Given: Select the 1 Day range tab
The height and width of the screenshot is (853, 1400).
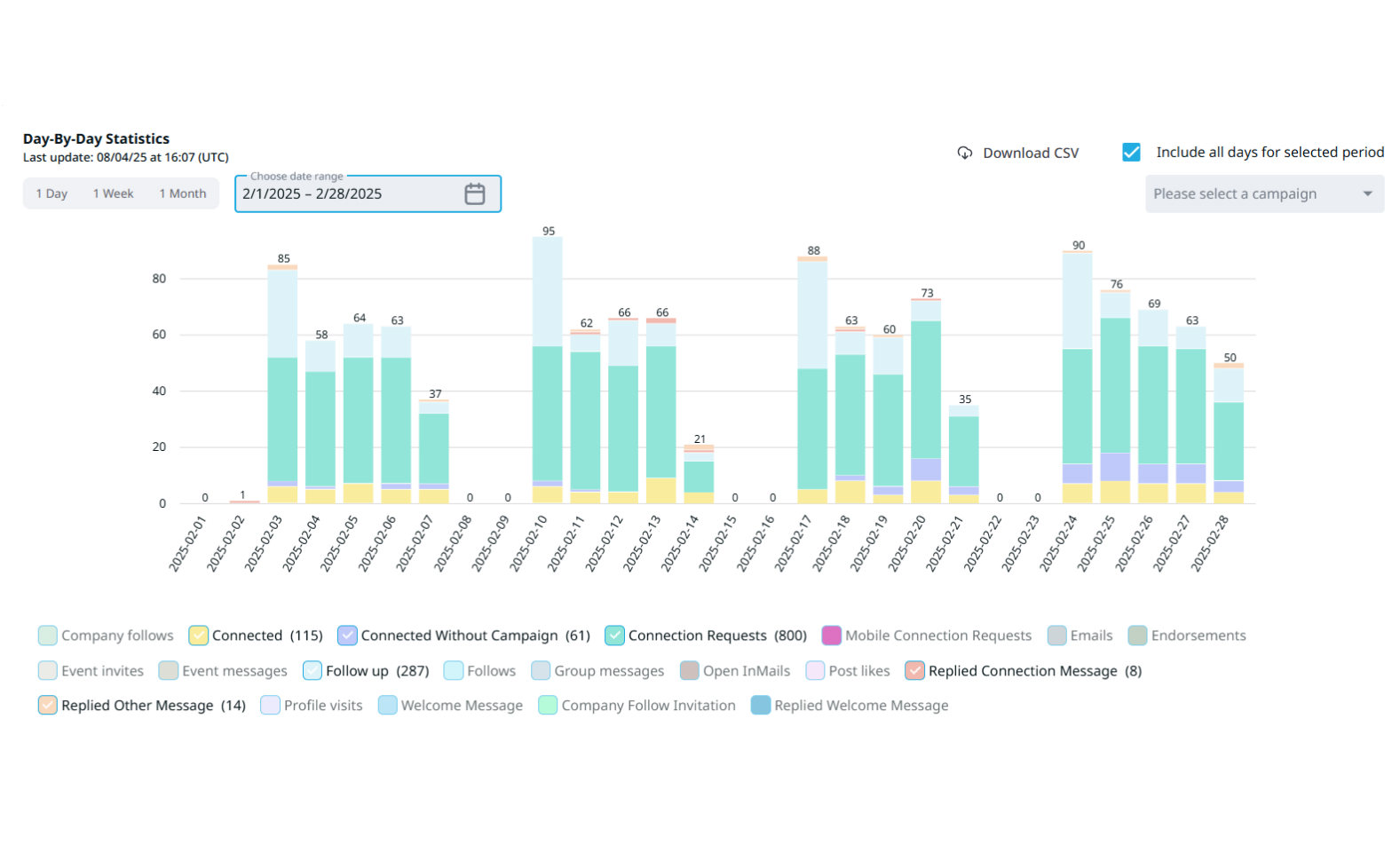Looking at the screenshot, I should (51, 194).
